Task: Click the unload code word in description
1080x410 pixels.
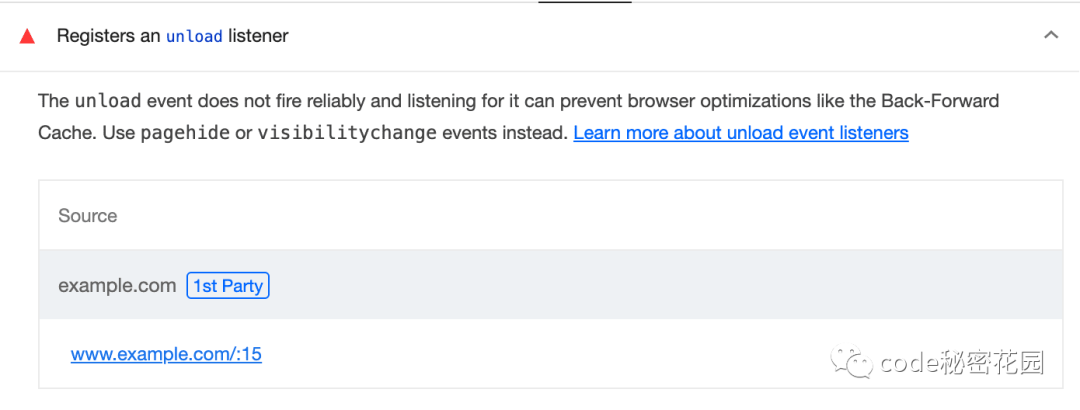Action: point(107,101)
